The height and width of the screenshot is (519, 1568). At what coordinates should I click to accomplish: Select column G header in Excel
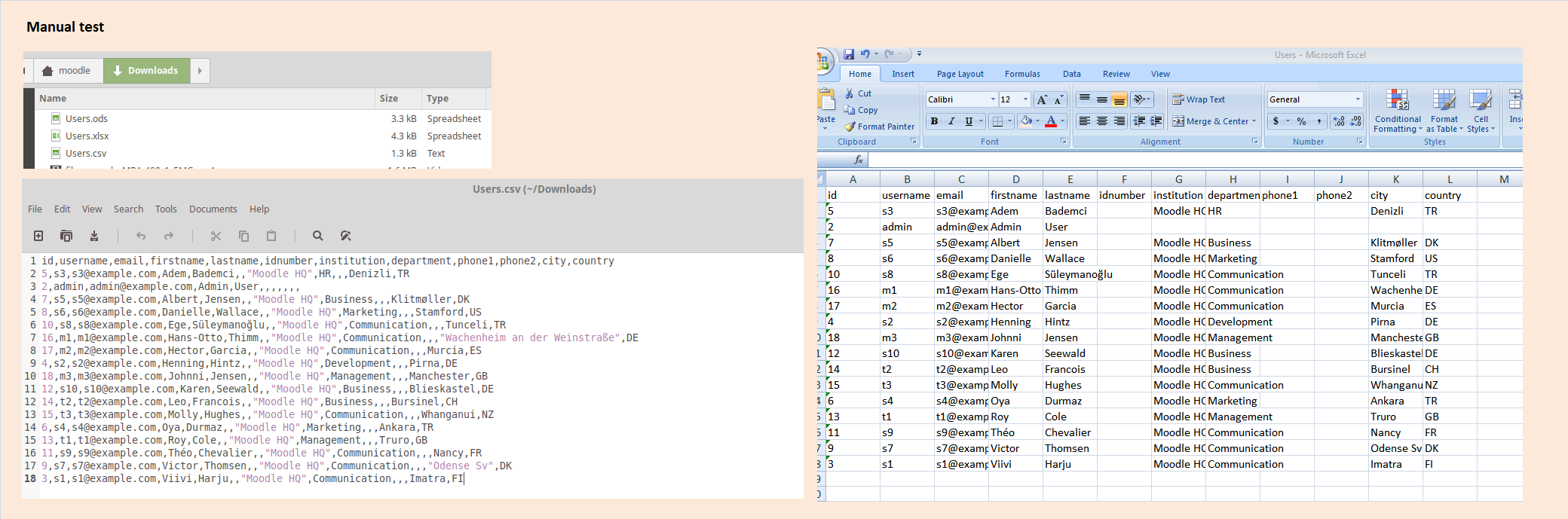click(1178, 179)
